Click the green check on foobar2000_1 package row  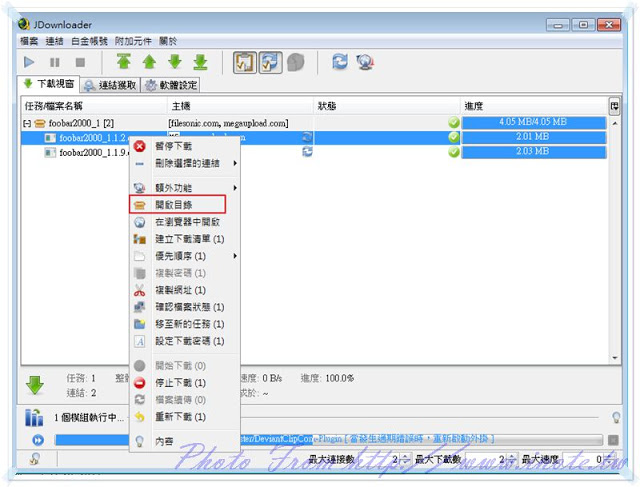(453, 122)
